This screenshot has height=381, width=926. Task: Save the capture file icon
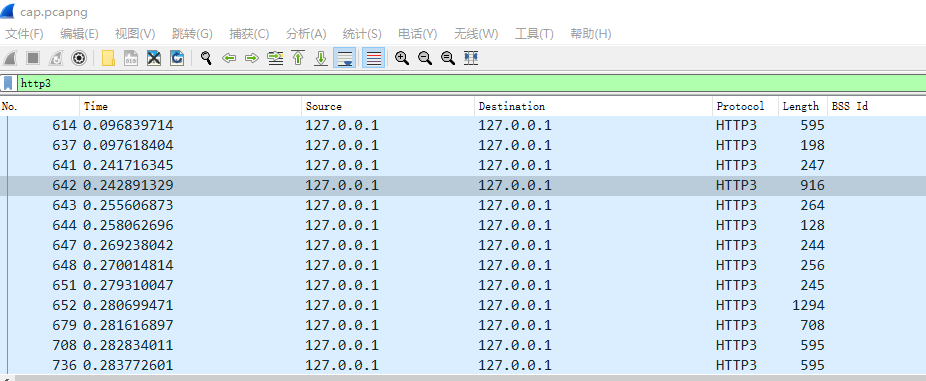131,58
